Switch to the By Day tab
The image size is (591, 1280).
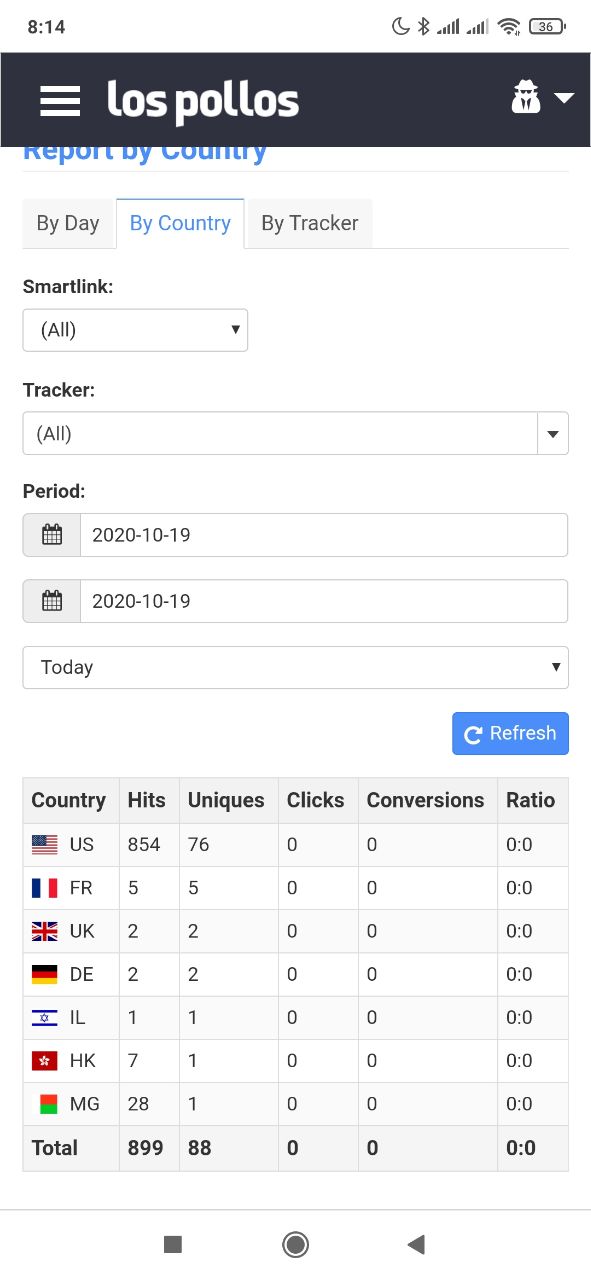(68, 223)
